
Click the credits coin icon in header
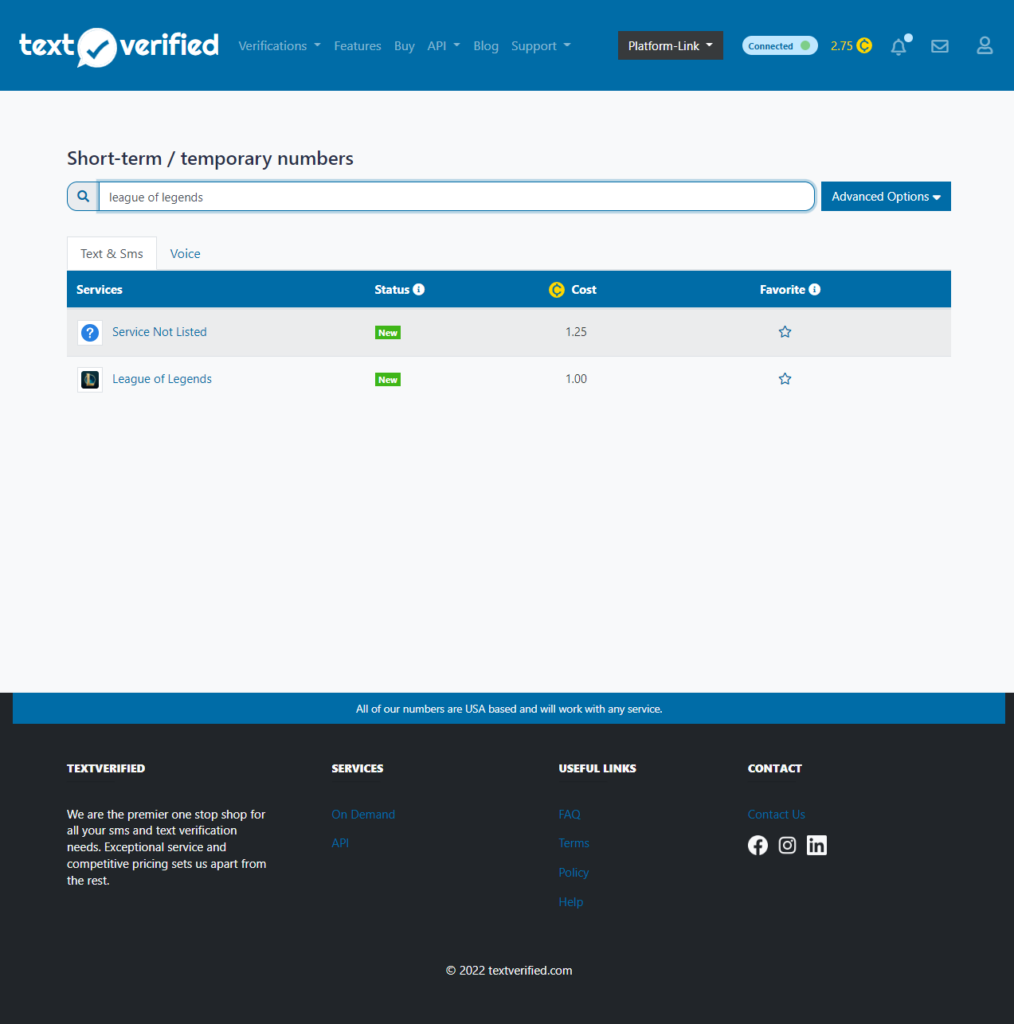pyautogui.click(x=864, y=46)
